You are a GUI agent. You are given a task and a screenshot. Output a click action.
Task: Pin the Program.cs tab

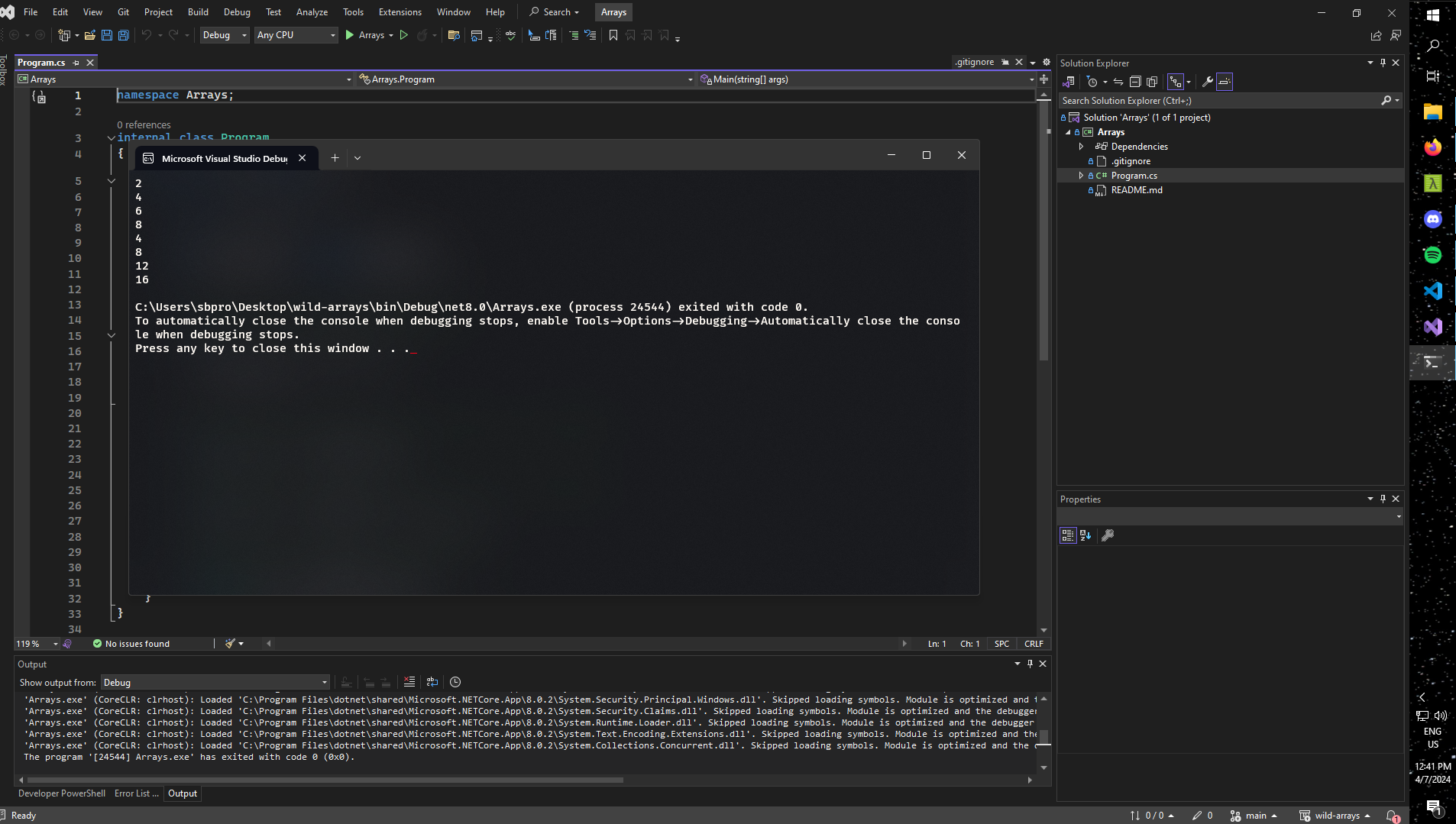76,63
